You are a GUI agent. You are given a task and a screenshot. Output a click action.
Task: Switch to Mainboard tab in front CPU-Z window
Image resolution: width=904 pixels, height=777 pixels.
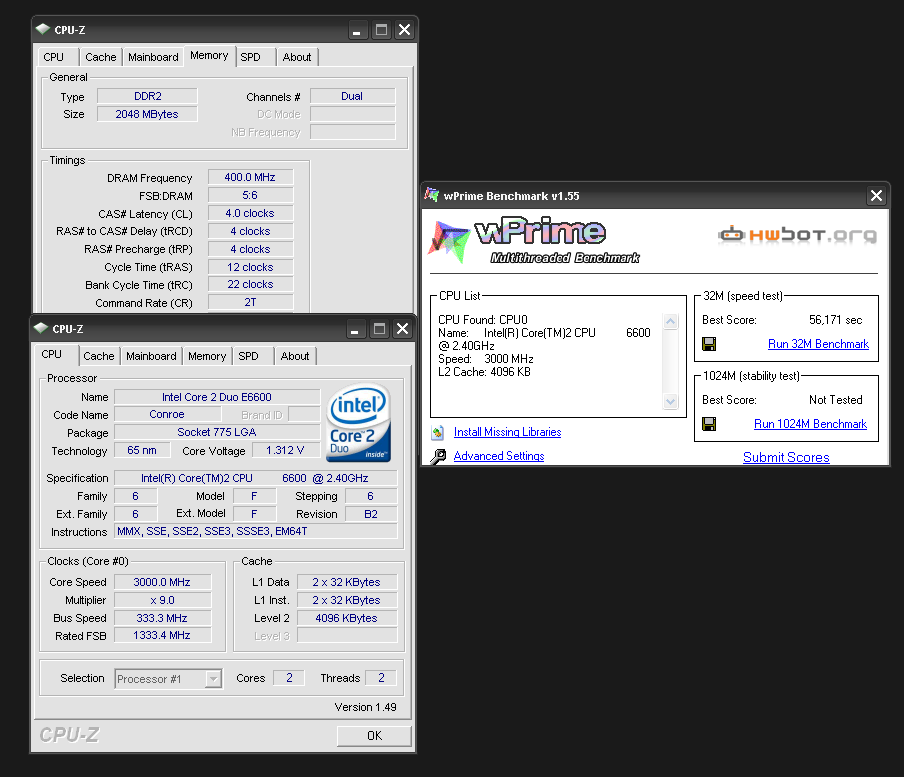pyautogui.click(x=151, y=356)
